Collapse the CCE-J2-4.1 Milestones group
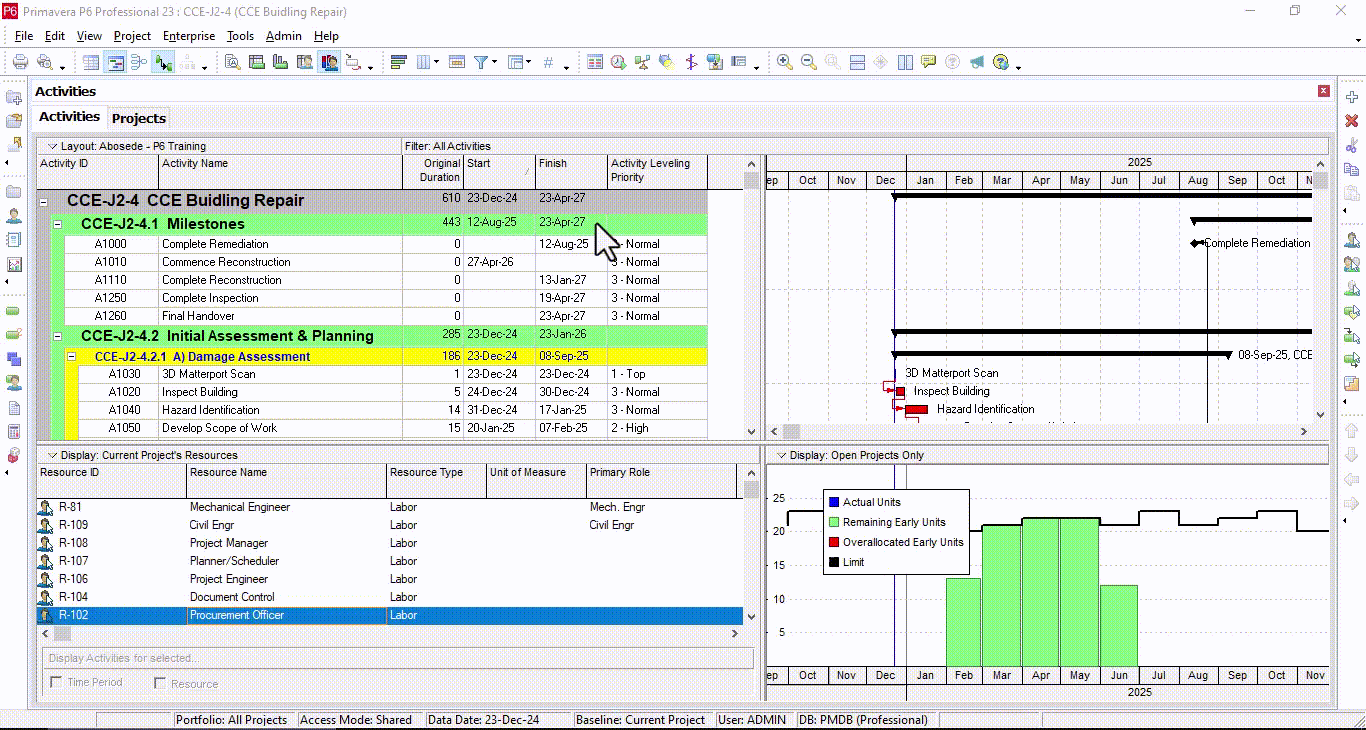Screen dimensions: 1366x730 coord(58,225)
